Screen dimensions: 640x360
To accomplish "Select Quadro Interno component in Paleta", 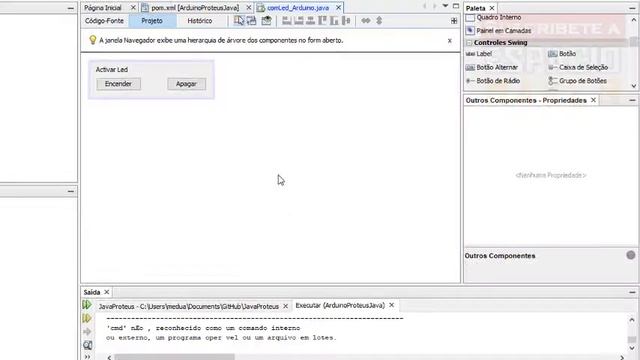I will pyautogui.click(x=493, y=18).
